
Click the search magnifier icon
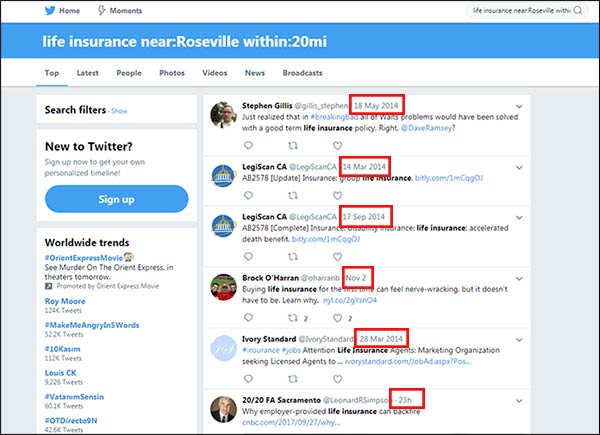578,10
